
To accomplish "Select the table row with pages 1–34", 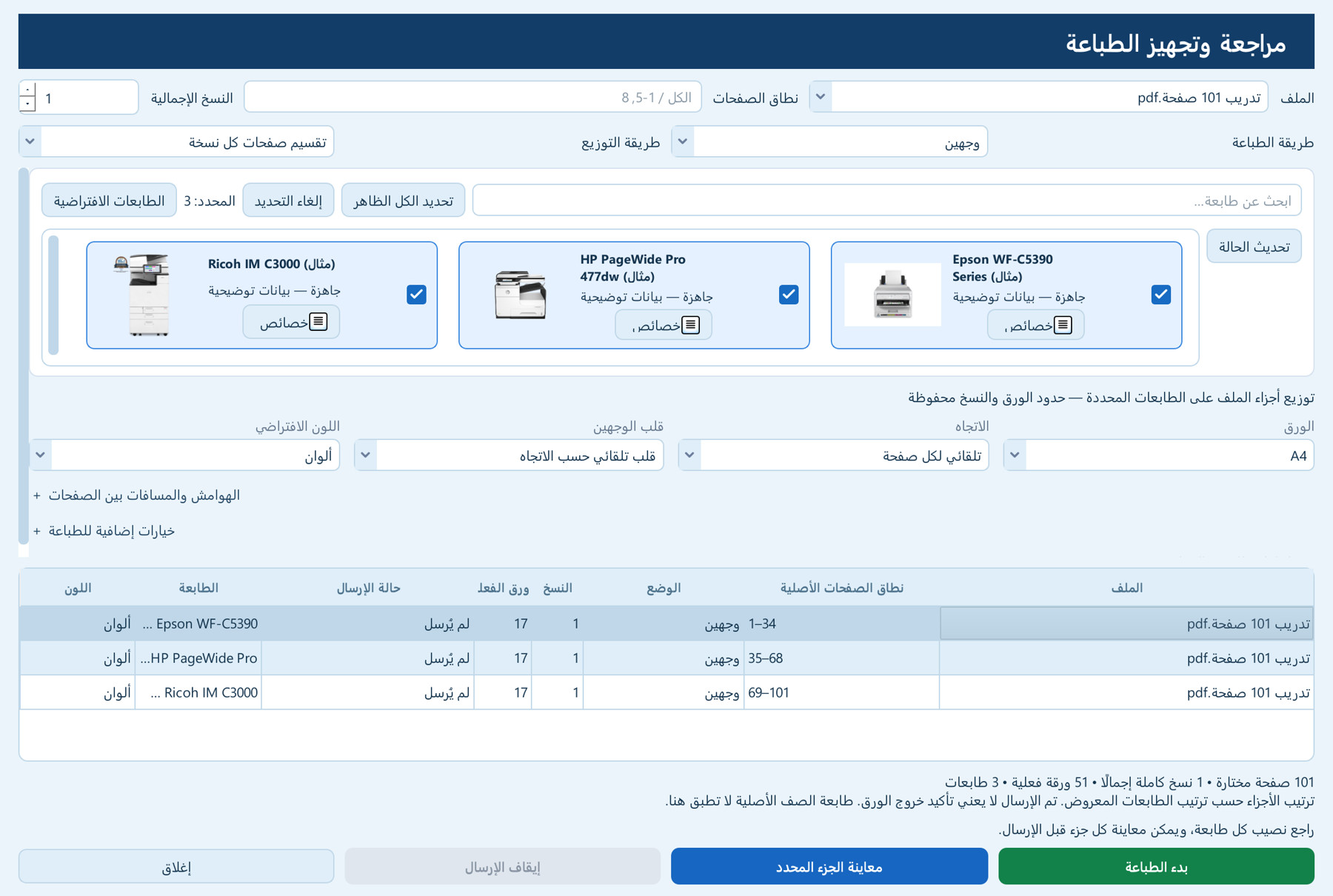I will 666,623.
